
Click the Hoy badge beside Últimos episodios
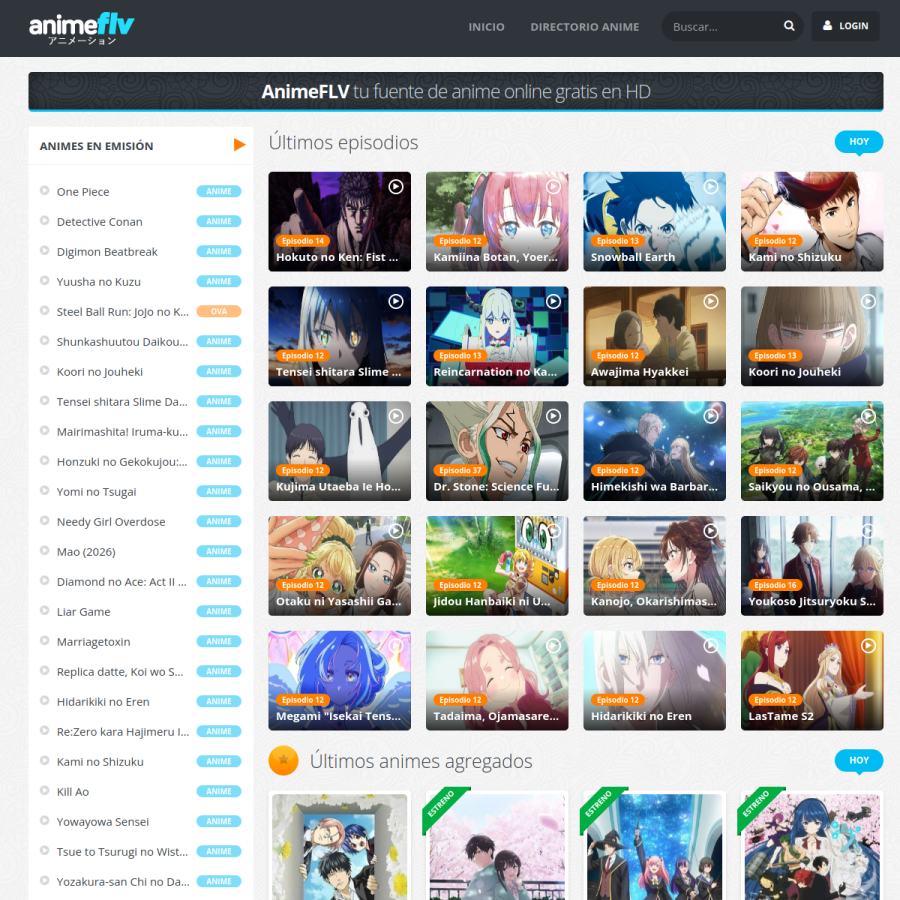(859, 142)
